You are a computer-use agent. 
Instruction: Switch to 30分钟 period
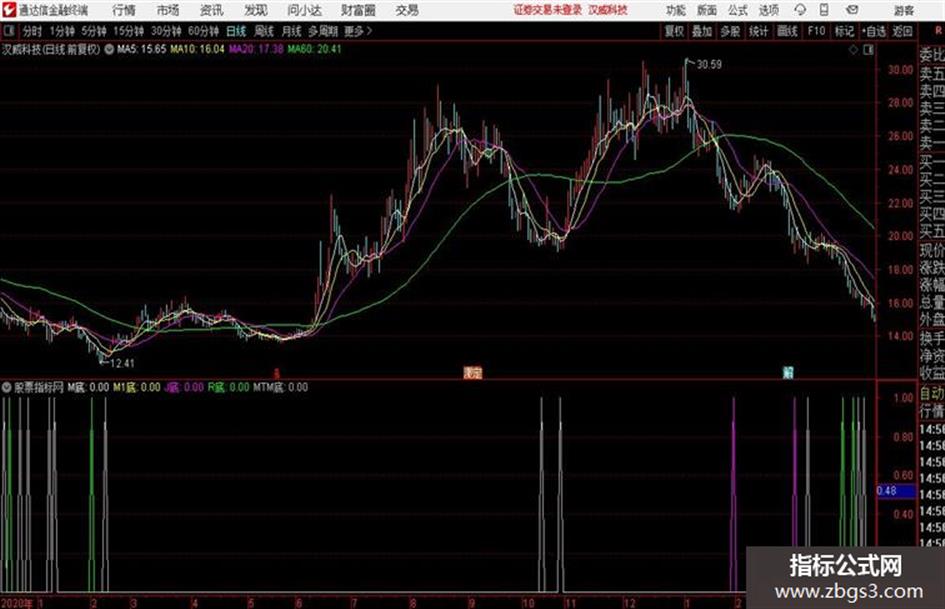[166, 31]
